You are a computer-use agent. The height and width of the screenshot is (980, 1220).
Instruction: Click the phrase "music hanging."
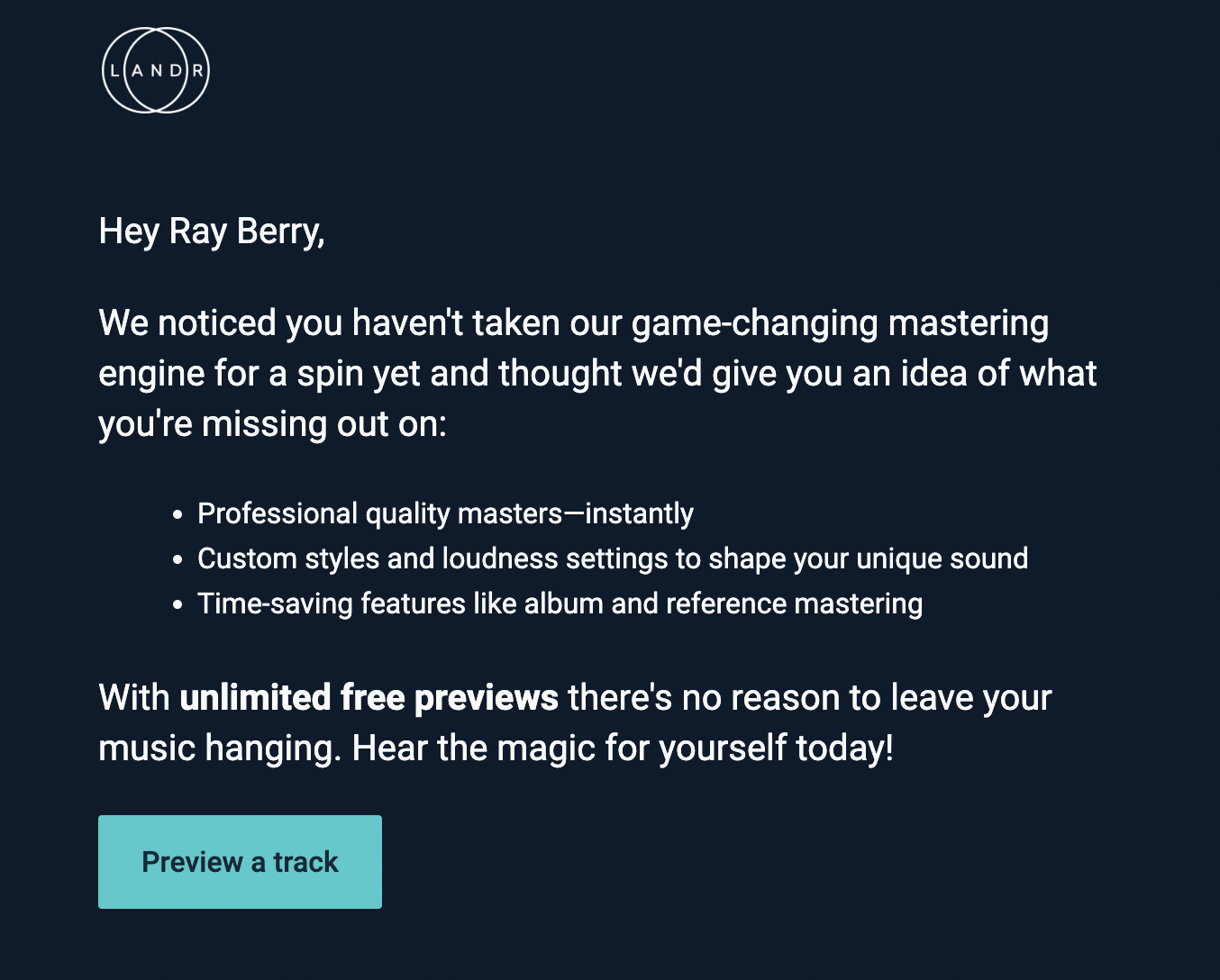220,749
